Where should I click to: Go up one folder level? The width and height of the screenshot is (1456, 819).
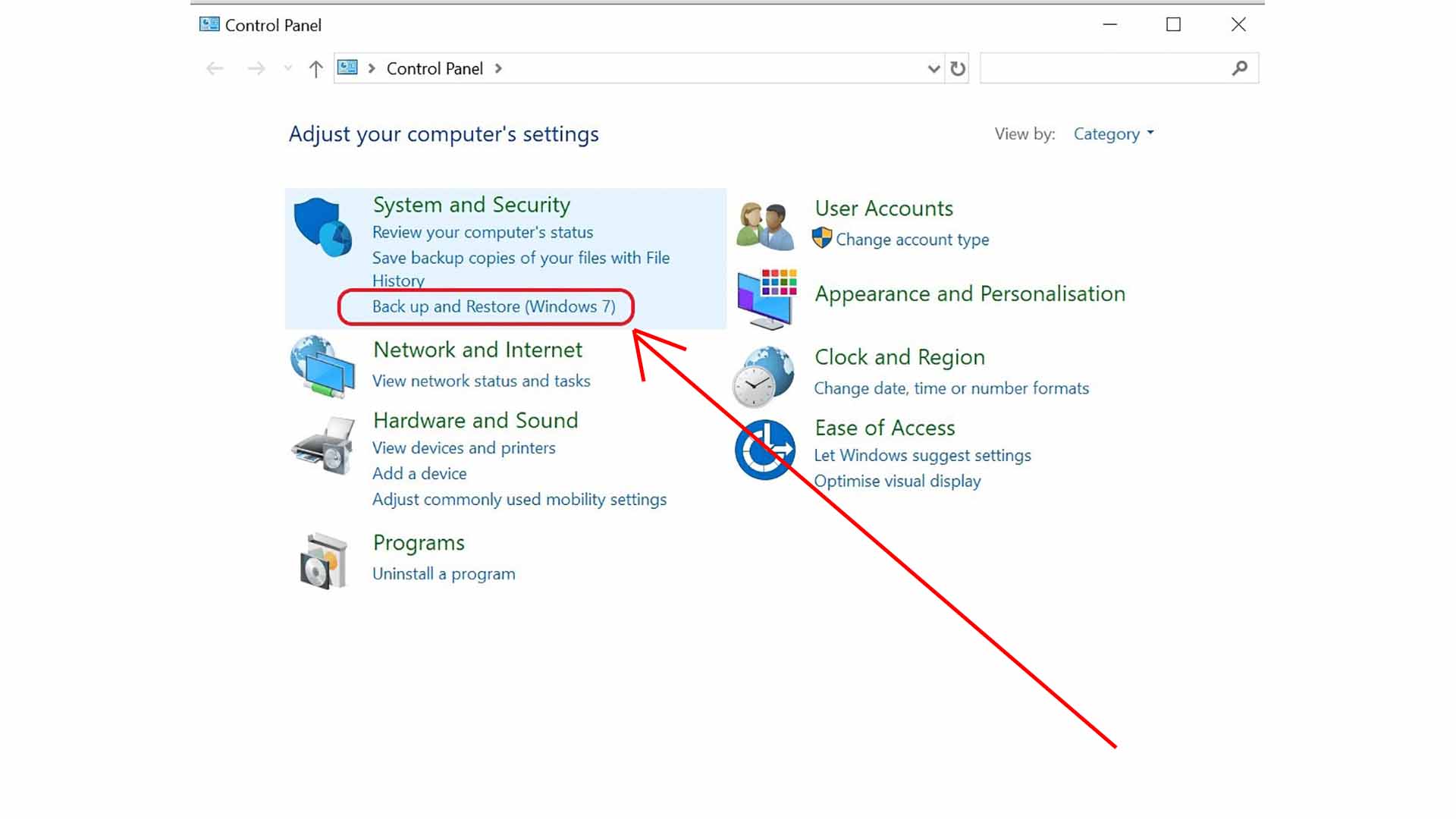pyautogui.click(x=315, y=69)
